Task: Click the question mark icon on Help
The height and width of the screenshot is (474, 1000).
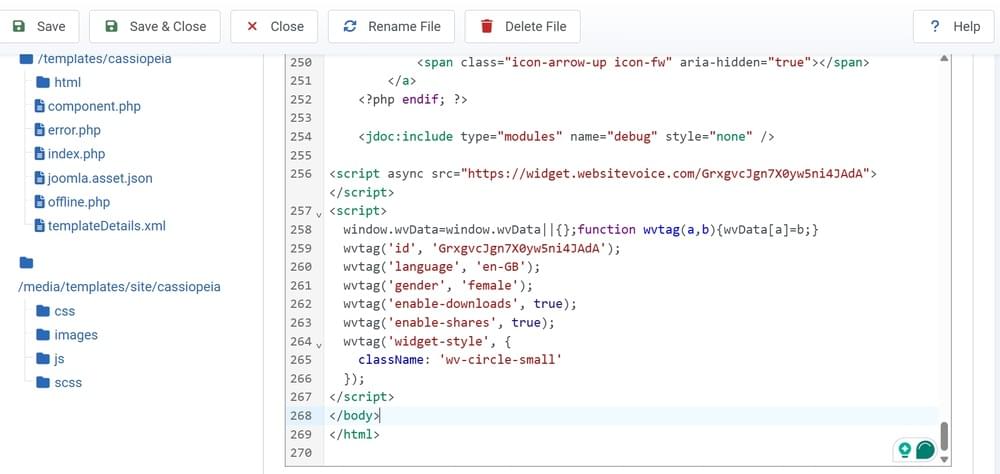Action: 935,27
